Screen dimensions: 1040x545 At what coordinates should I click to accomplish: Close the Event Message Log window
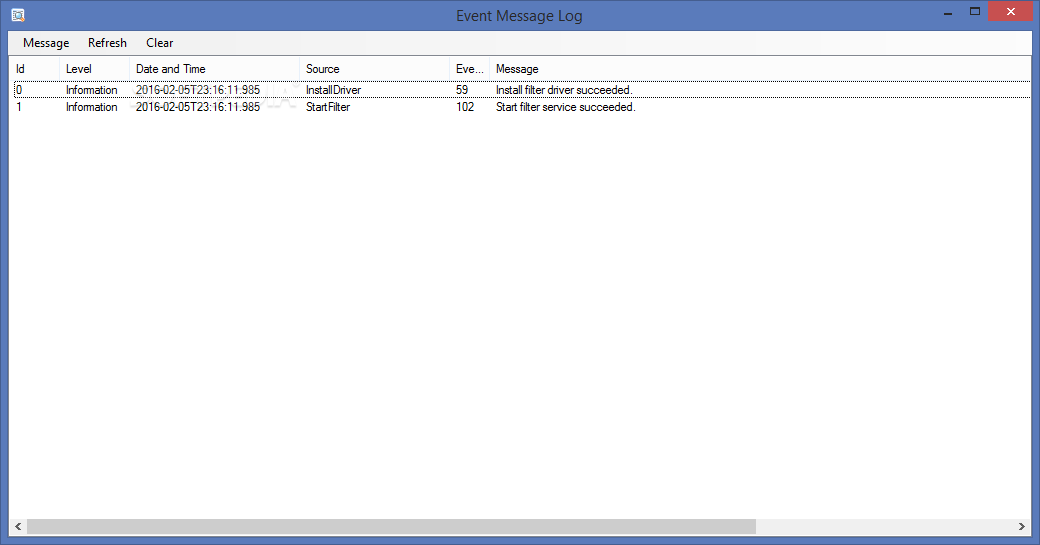1011,12
